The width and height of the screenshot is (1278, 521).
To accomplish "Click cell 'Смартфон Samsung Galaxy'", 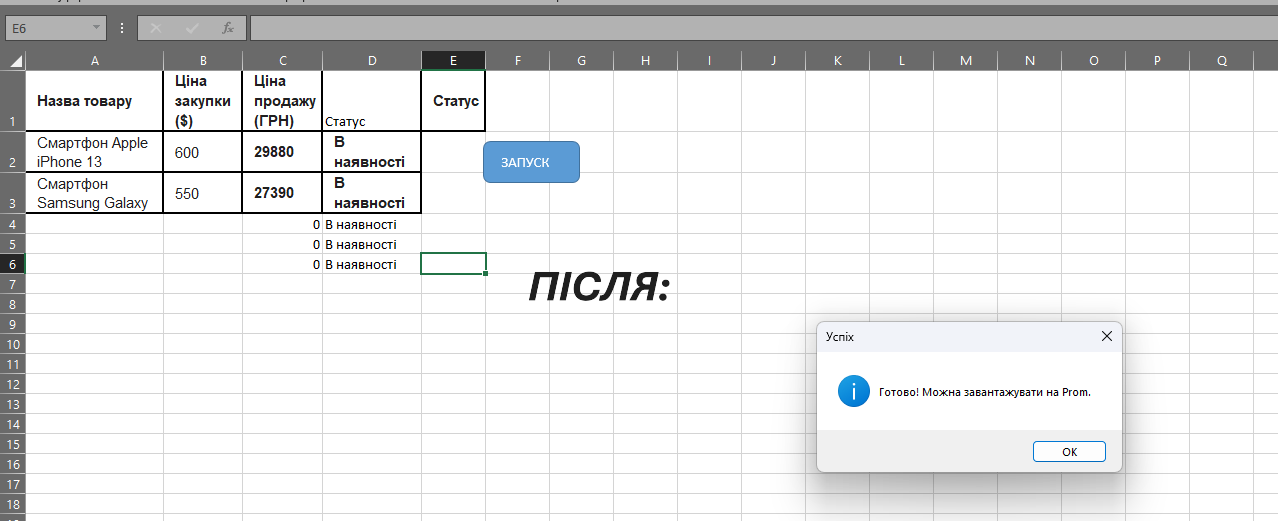I will [95, 193].
